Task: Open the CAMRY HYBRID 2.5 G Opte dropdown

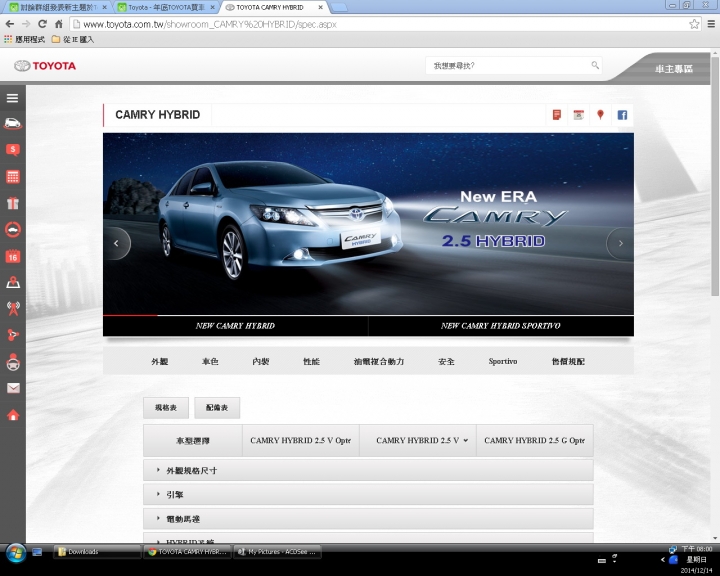Action: coord(534,440)
